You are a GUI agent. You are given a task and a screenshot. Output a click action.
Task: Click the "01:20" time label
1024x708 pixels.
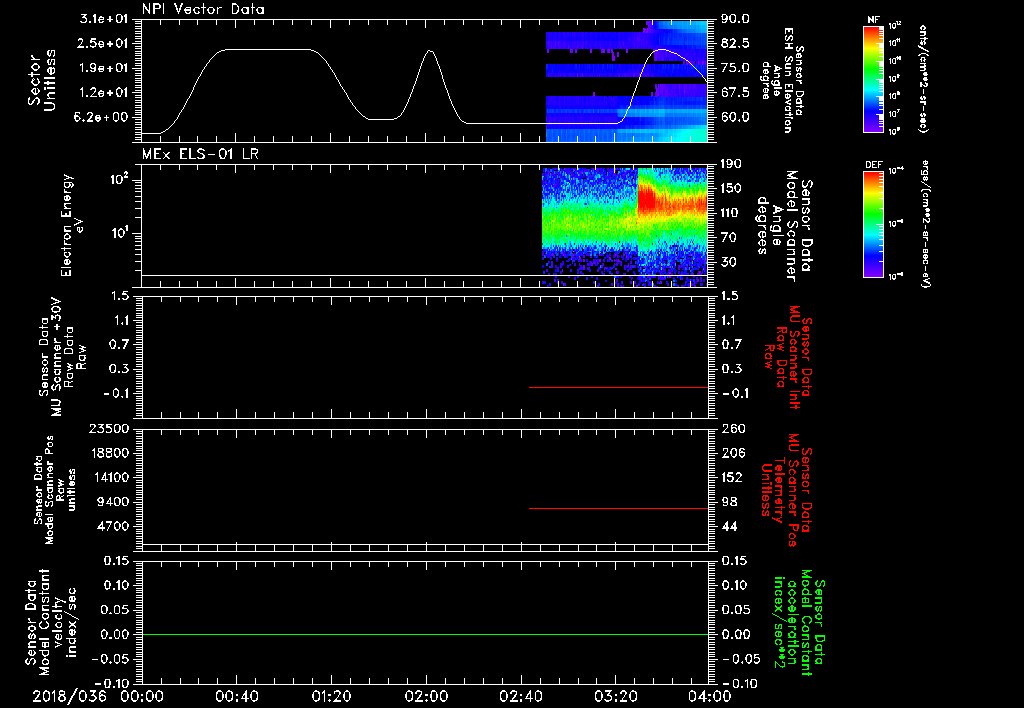331,696
